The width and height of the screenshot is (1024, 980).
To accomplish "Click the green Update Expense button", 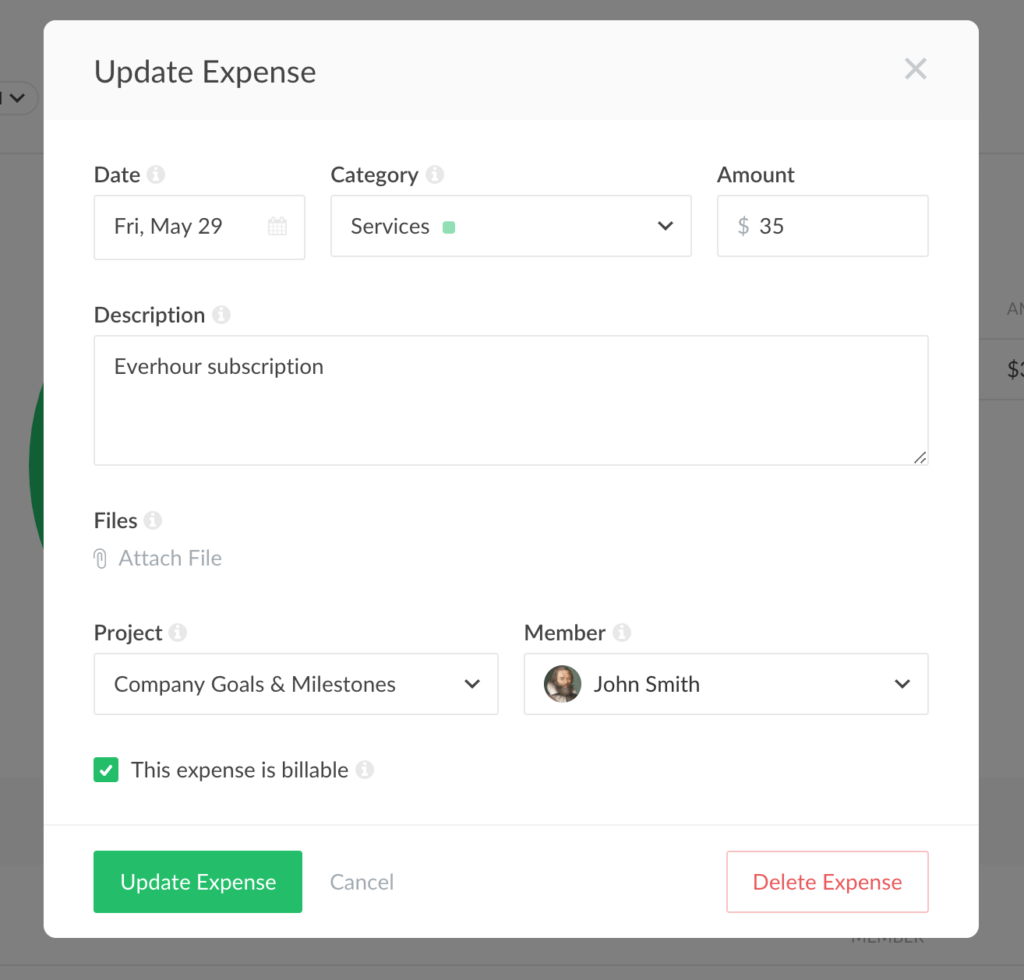I will (197, 882).
